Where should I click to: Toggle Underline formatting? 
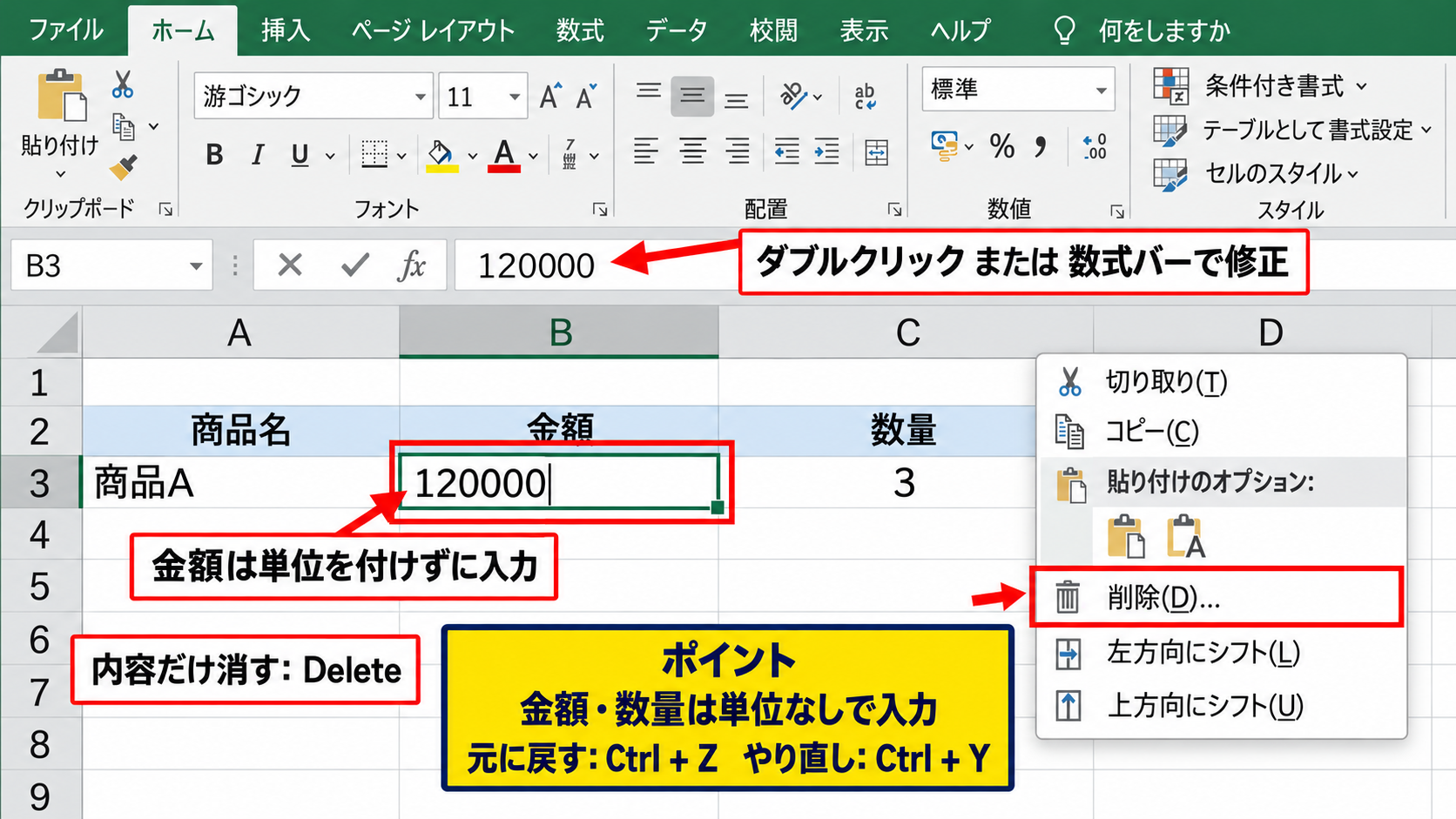300,155
